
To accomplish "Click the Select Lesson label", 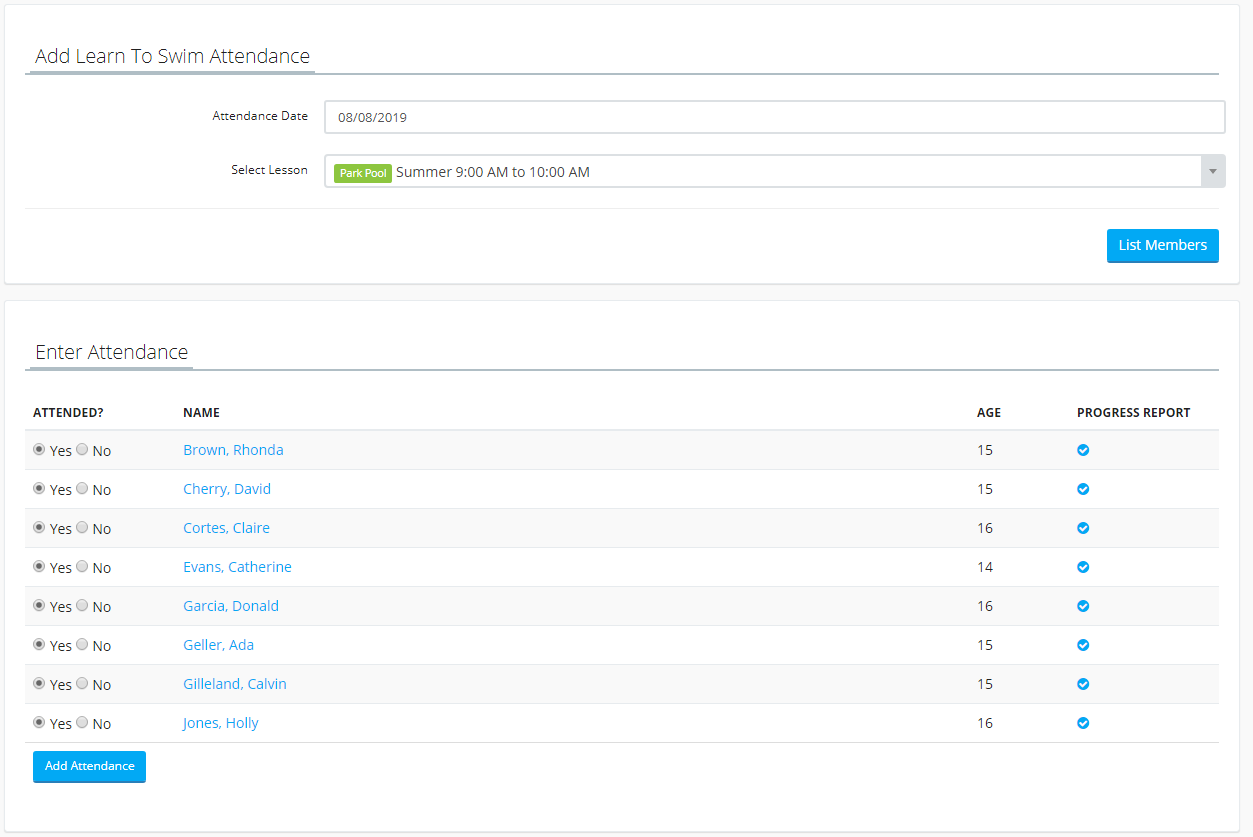I will click(269, 170).
